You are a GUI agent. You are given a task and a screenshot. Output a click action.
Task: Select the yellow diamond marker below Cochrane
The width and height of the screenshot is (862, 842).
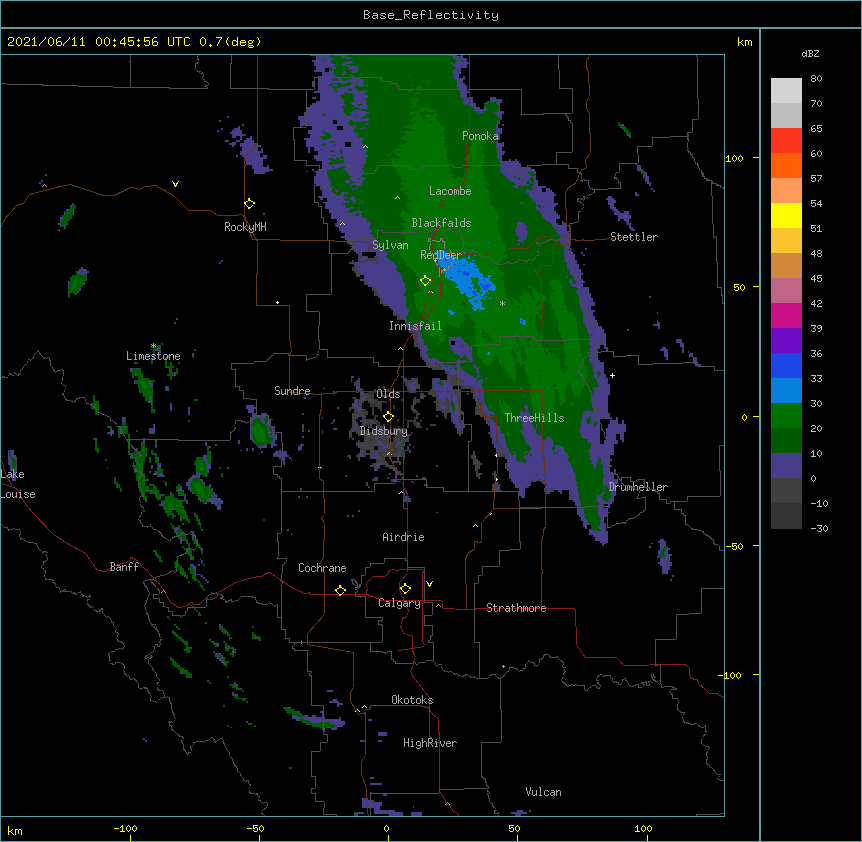coord(340,590)
